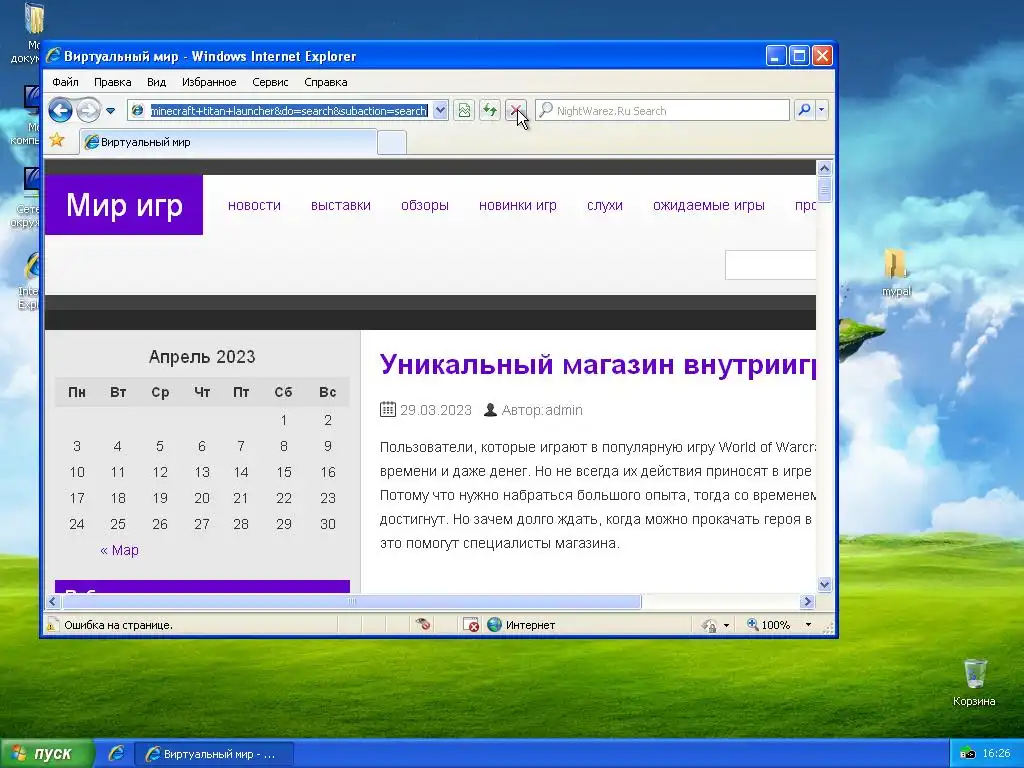The image size is (1024, 768).
Task: Select the mypal folder on desktop
Action: 896,273
